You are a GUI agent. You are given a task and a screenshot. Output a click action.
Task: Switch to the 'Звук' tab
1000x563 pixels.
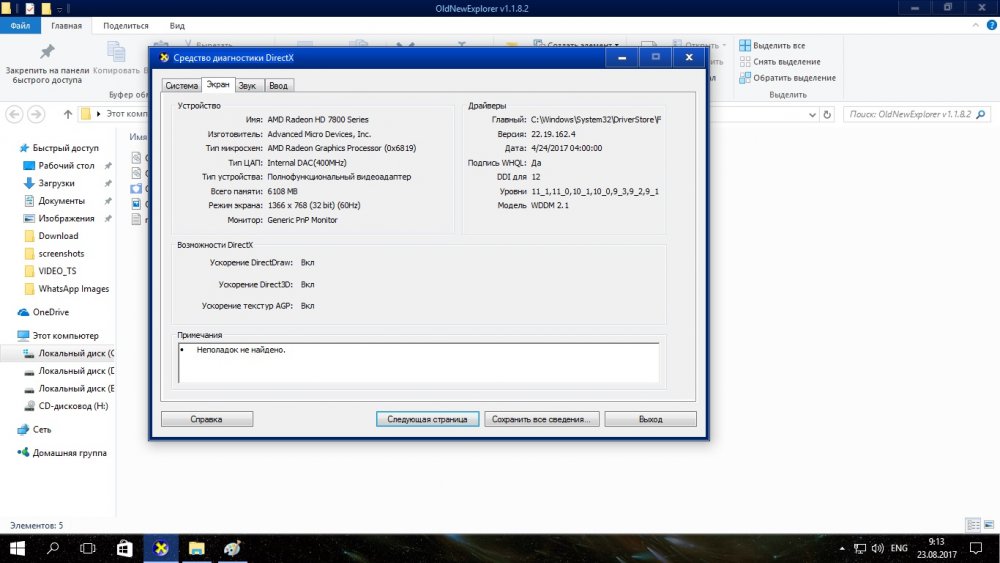[x=248, y=86]
